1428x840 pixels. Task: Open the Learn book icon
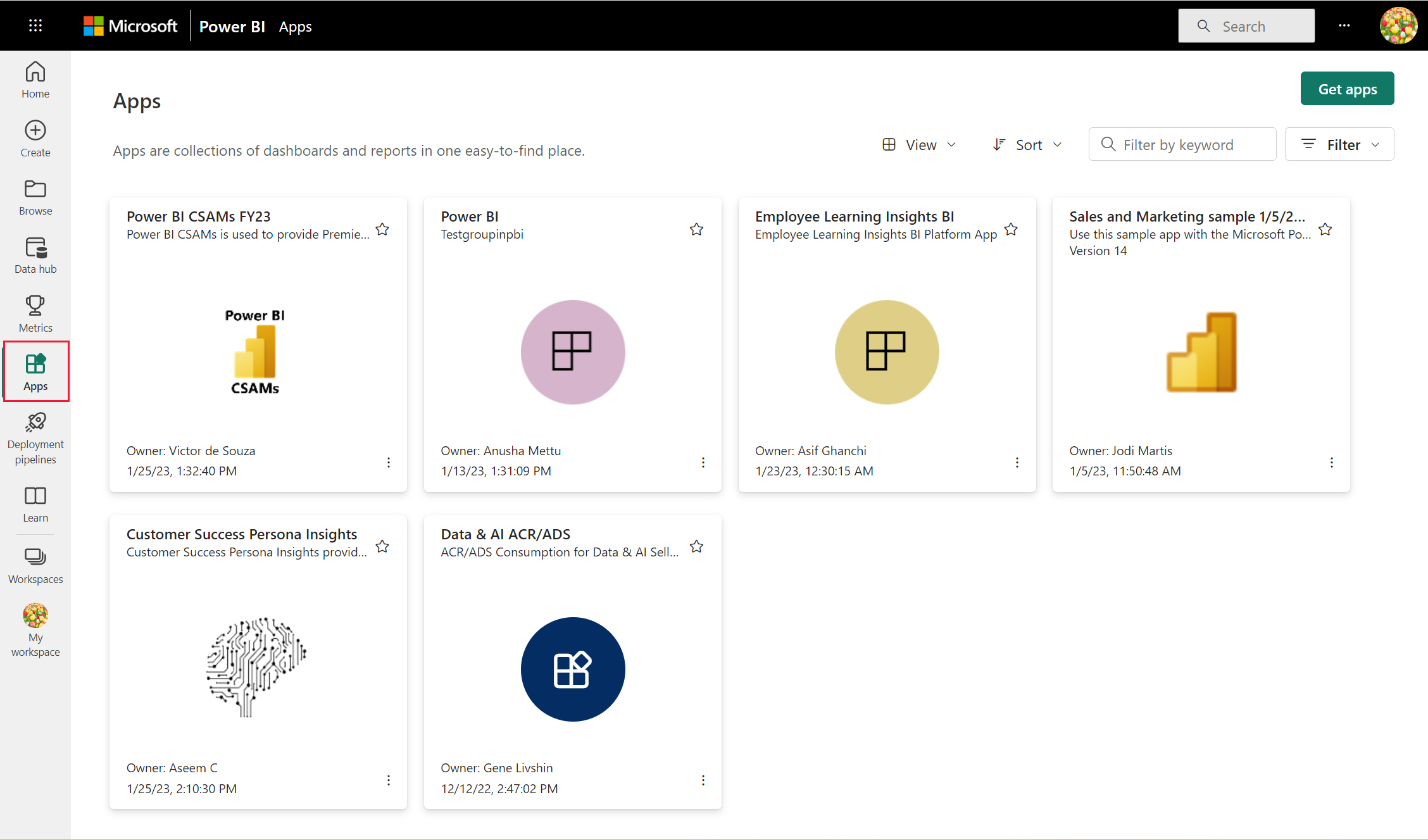coord(35,496)
